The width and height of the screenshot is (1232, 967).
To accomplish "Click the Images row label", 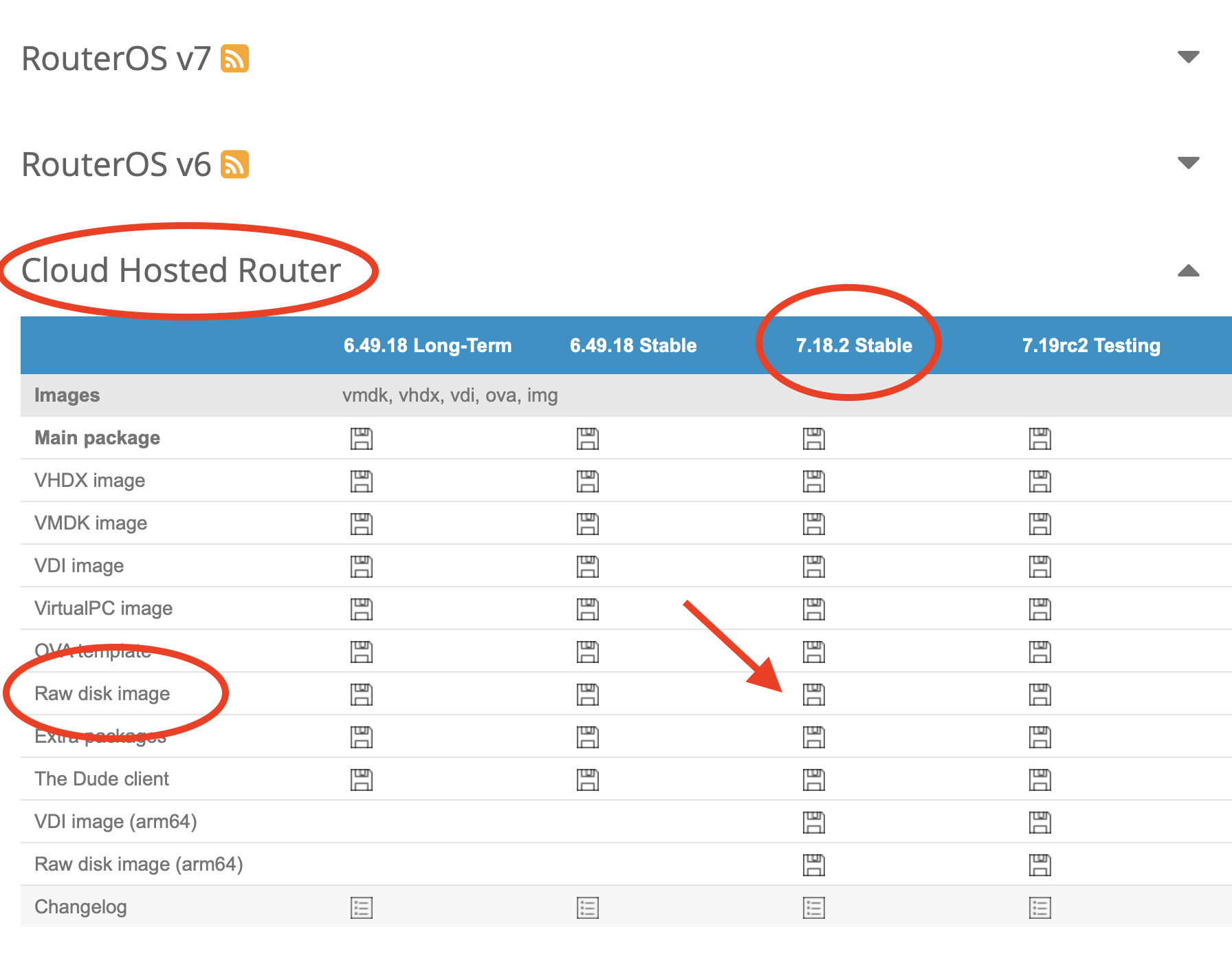I will coord(67,395).
